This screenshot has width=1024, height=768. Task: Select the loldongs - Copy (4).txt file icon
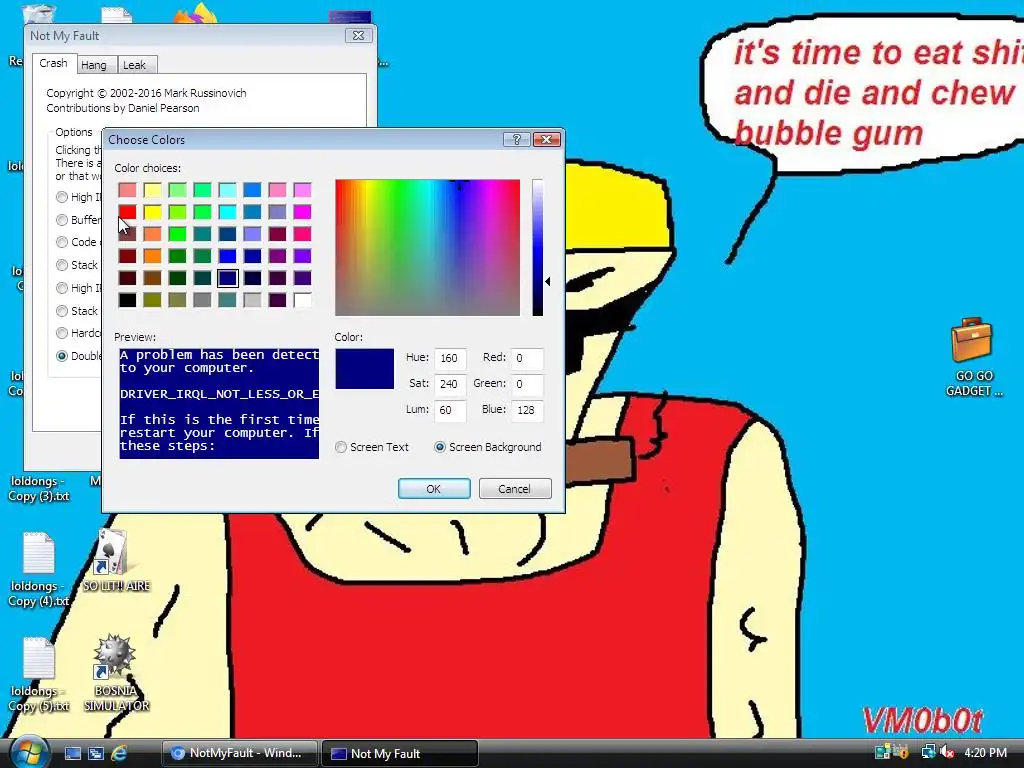click(39, 553)
